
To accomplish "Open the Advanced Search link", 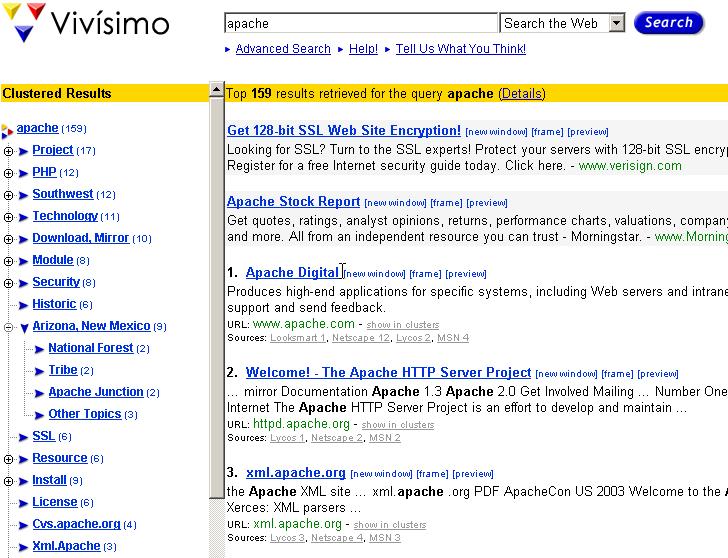I will (x=283, y=49).
